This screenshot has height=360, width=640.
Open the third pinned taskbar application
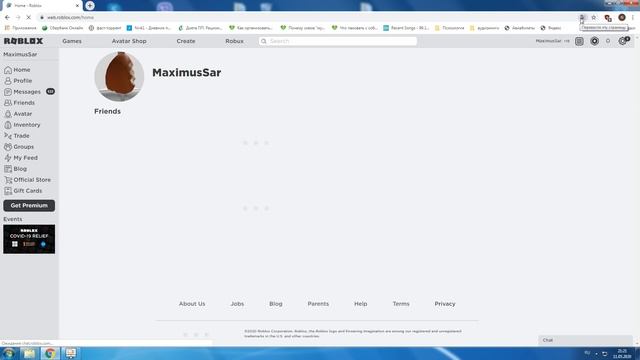click(x=71, y=353)
